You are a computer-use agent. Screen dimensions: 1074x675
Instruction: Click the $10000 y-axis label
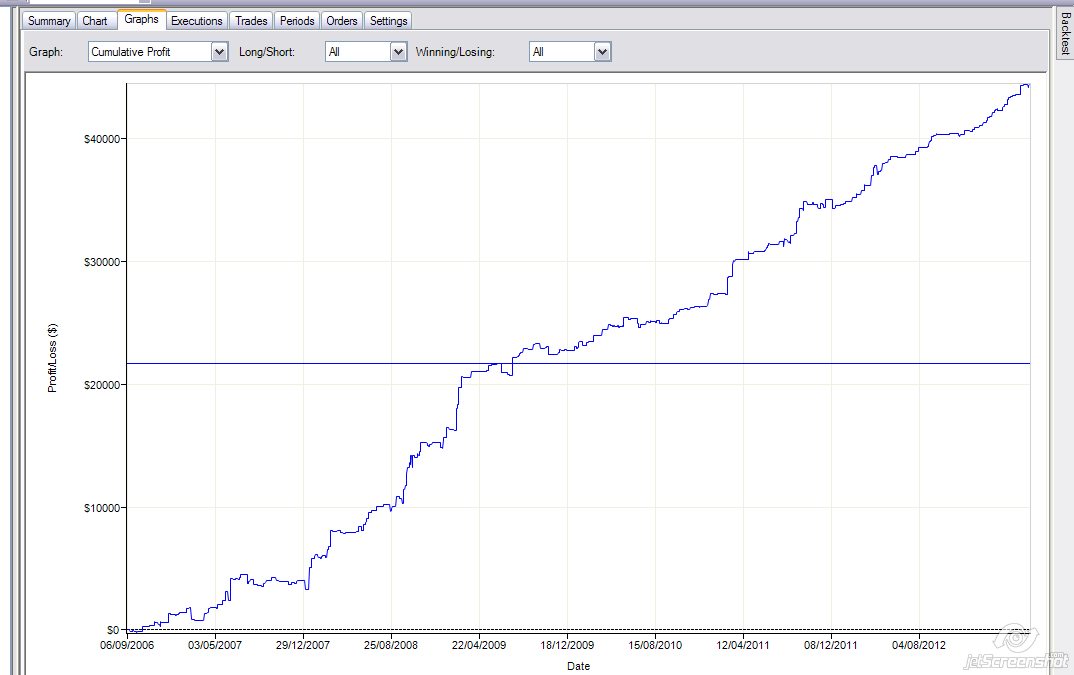click(x=102, y=508)
